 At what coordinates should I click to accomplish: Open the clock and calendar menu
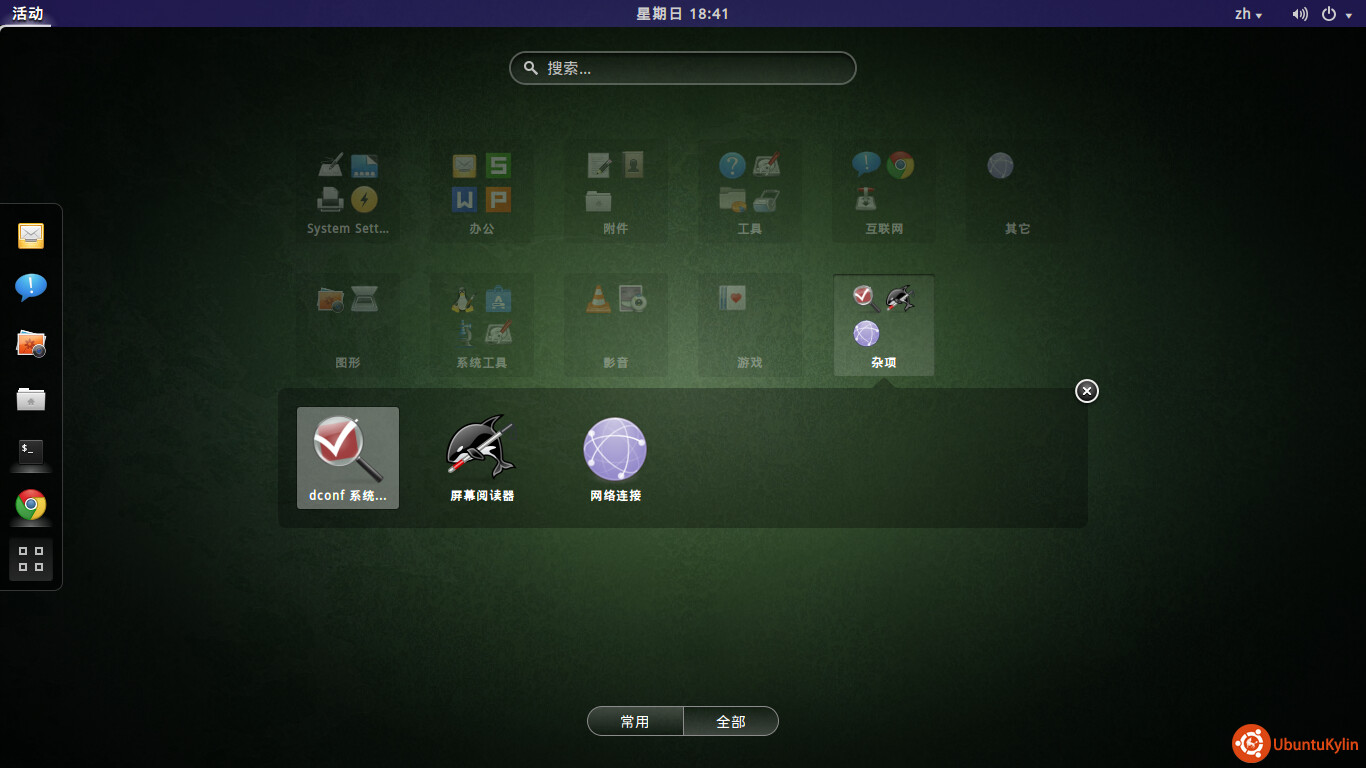pyautogui.click(x=683, y=14)
